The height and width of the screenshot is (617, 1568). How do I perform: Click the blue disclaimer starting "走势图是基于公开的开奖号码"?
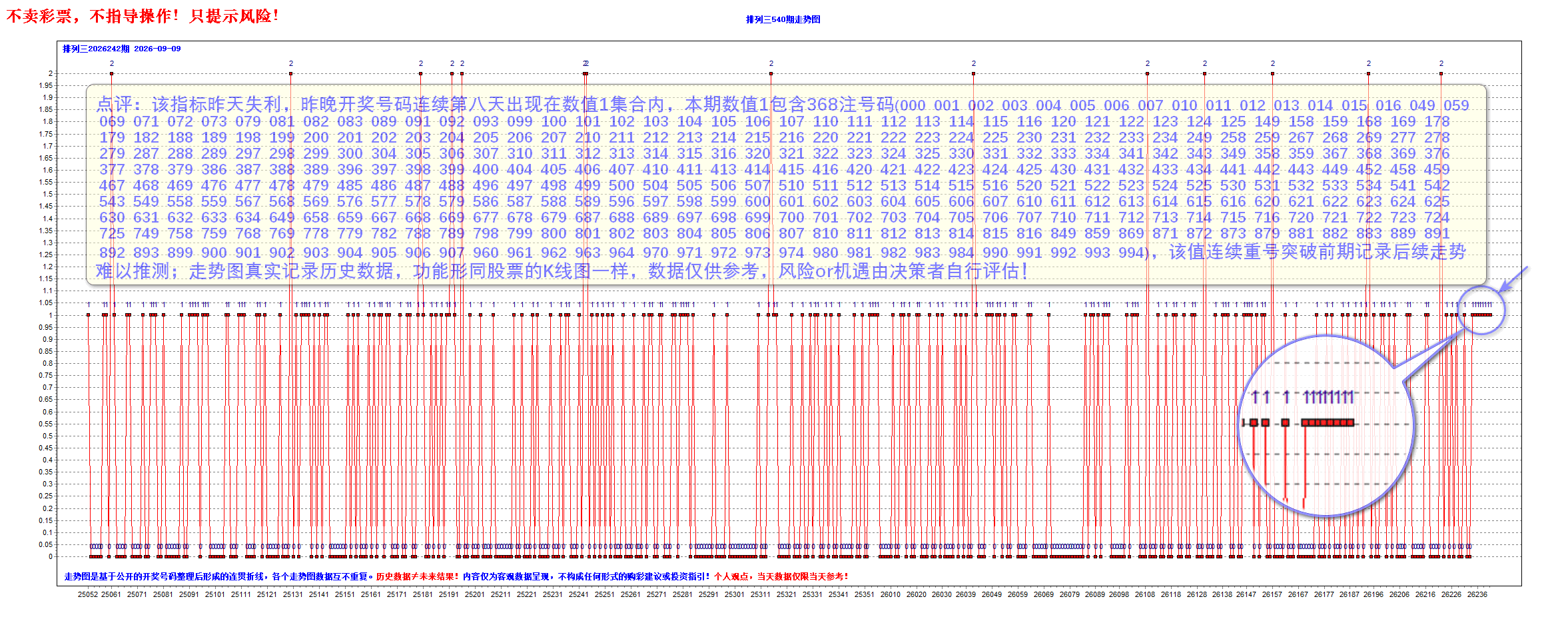[219, 576]
